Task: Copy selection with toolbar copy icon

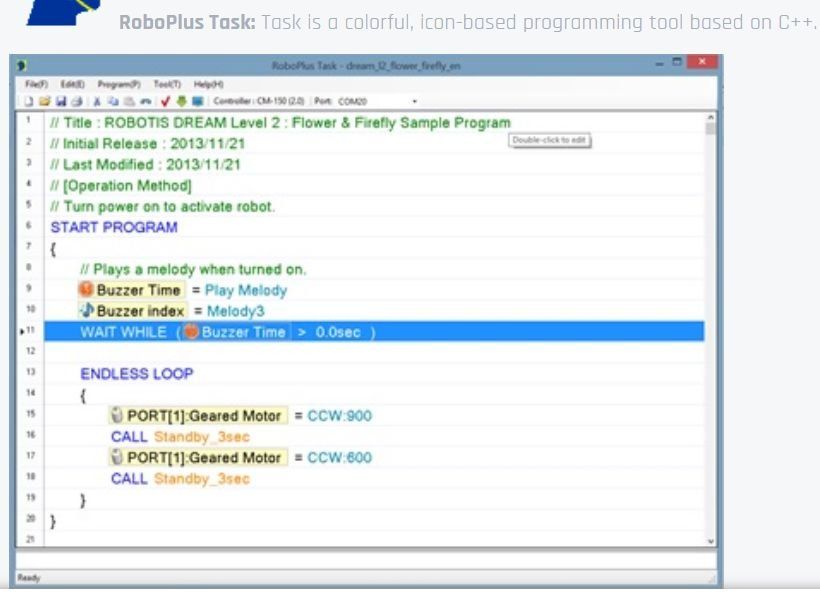Action: pyautogui.click(x=113, y=101)
